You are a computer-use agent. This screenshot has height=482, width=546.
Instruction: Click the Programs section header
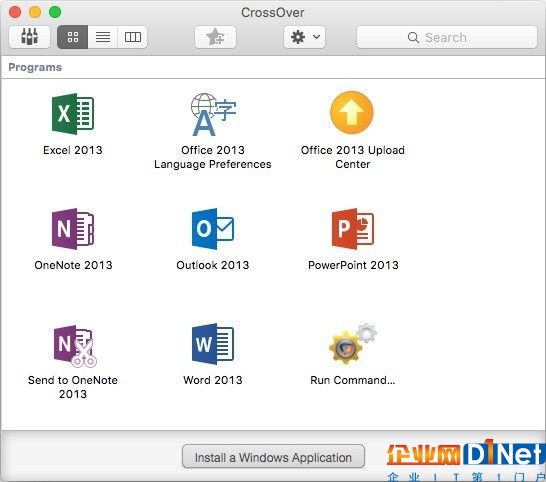click(x=35, y=67)
